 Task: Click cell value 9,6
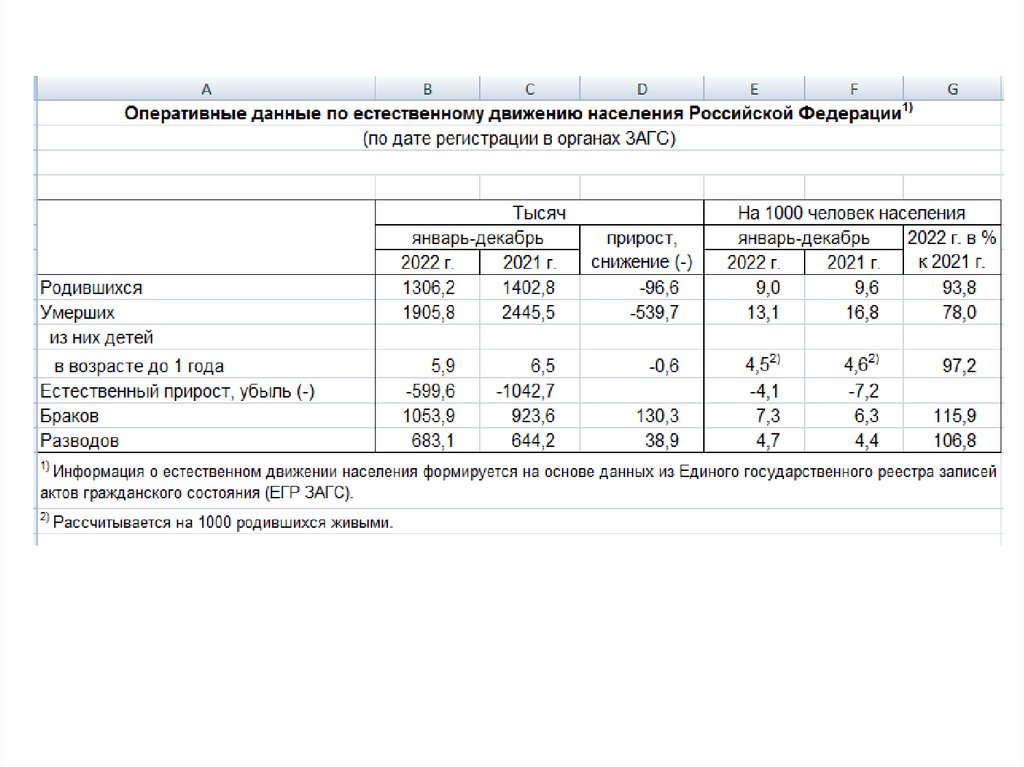pos(867,287)
